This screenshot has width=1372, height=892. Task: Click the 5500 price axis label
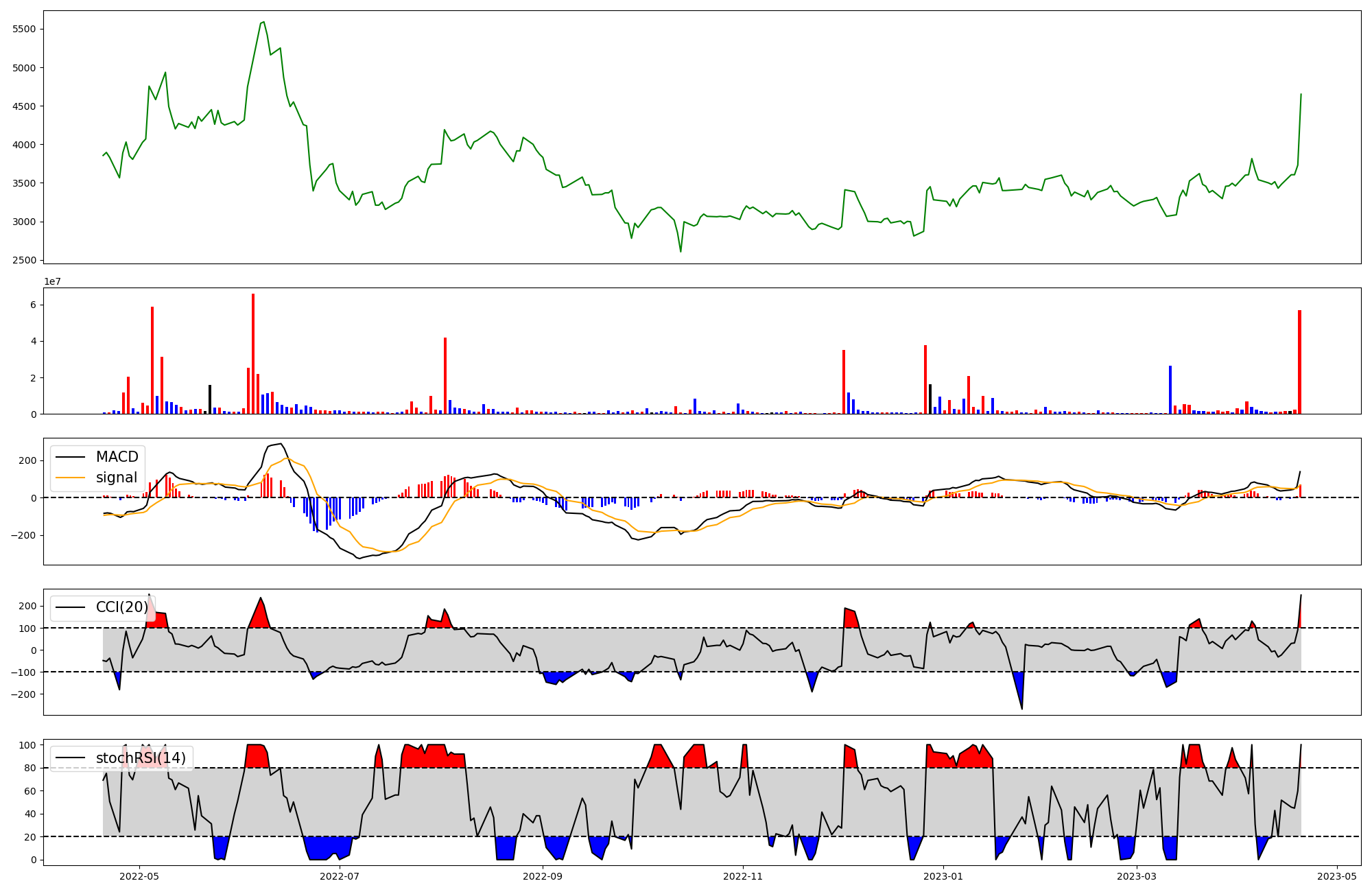(24, 30)
